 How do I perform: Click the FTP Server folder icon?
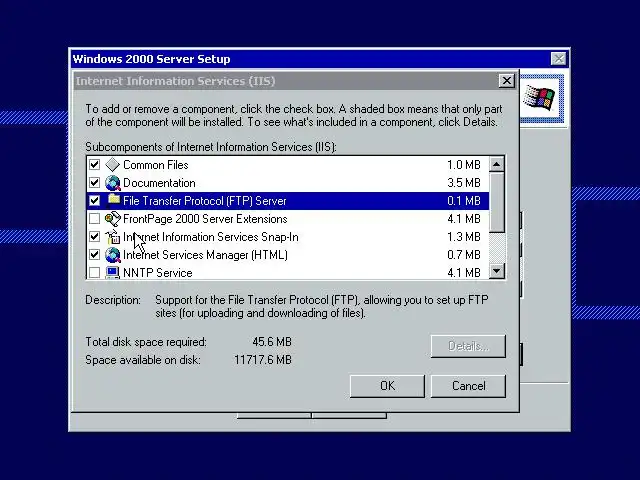pos(113,200)
